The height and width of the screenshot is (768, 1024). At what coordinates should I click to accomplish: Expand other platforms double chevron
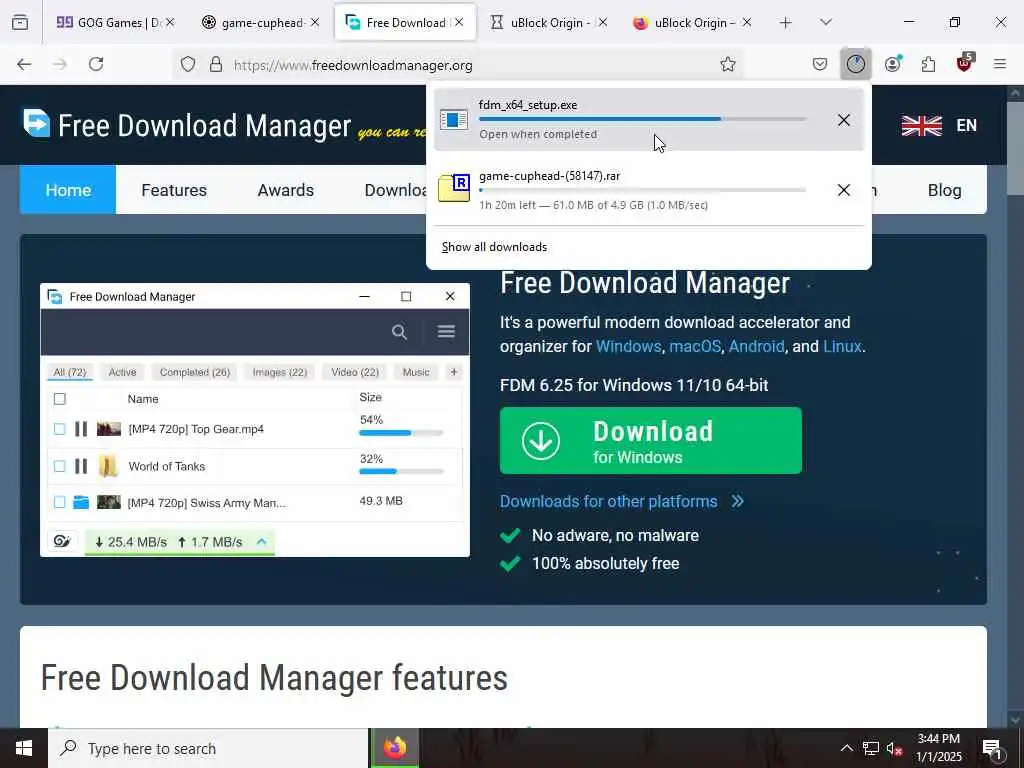(x=737, y=501)
